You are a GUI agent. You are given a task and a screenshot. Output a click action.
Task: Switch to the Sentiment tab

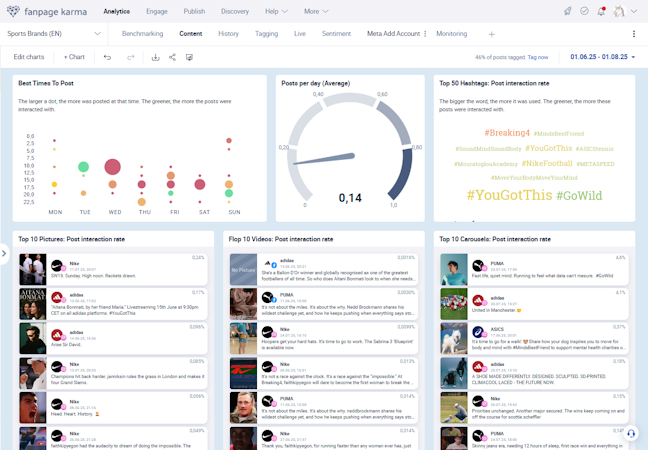pyautogui.click(x=336, y=34)
